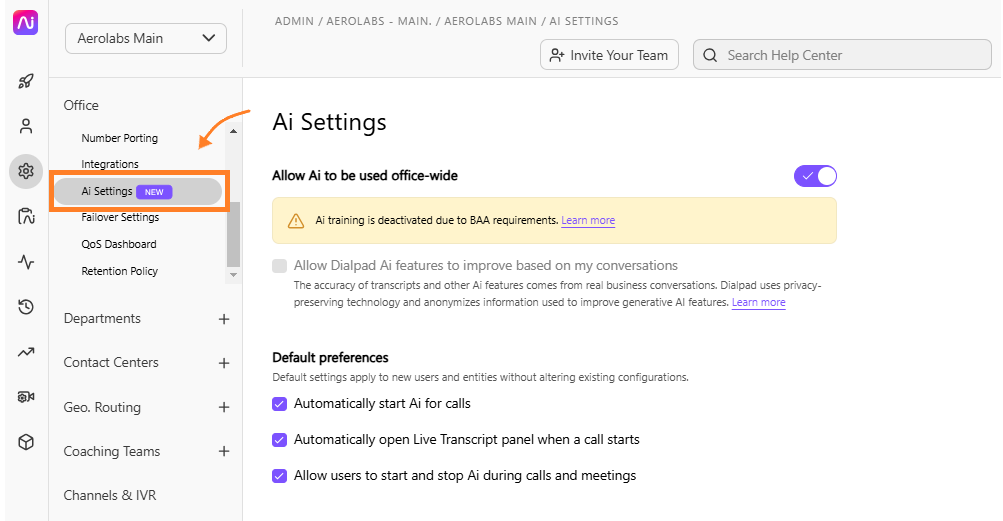Click ADMIN in the breadcrumb
The height and width of the screenshot is (521, 1003).
click(x=294, y=21)
